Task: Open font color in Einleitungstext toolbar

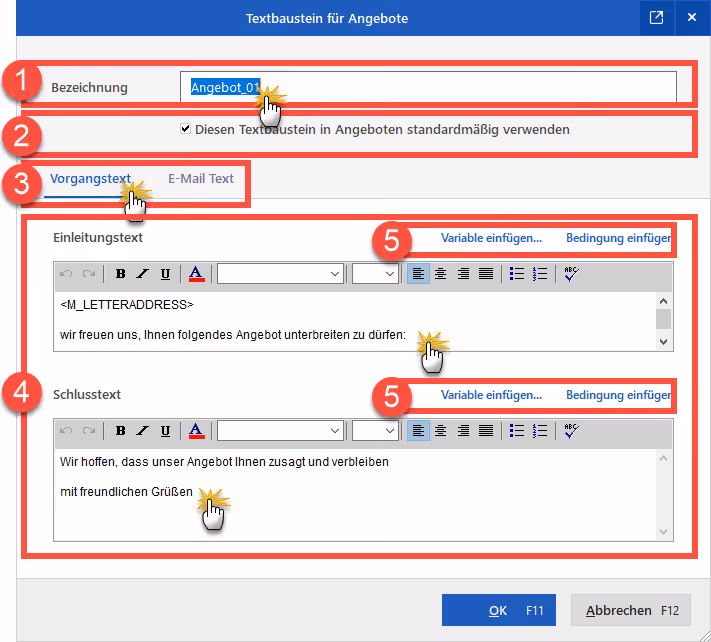Action: click(196, 274)
